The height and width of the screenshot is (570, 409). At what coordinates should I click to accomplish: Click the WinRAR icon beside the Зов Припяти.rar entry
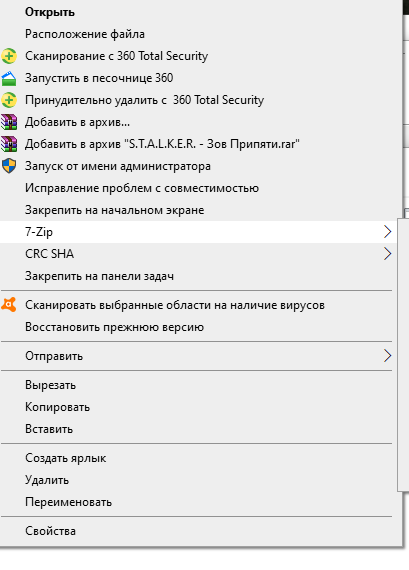pos(9,144)
